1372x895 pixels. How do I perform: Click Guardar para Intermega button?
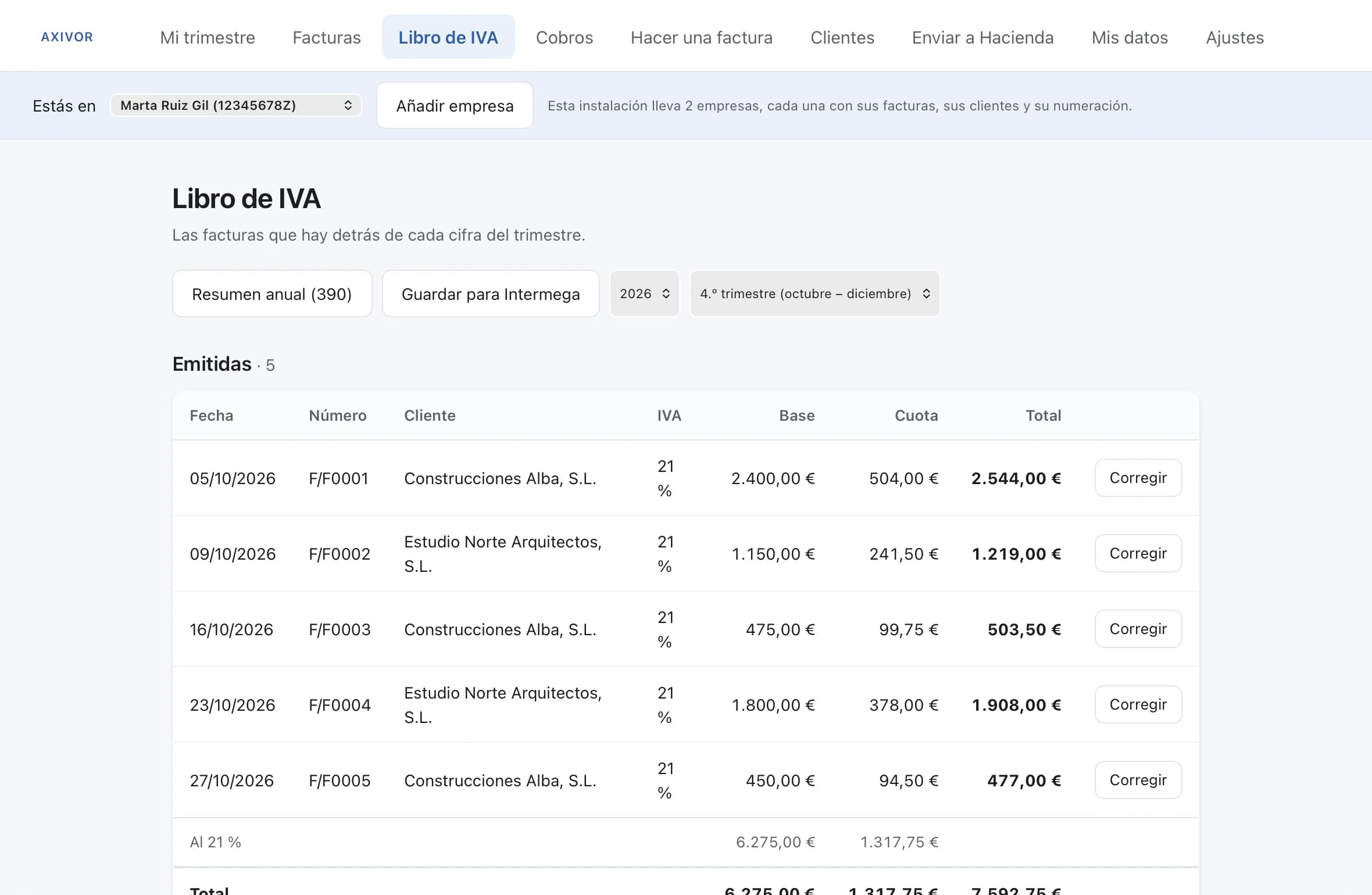tap(491, 293)
